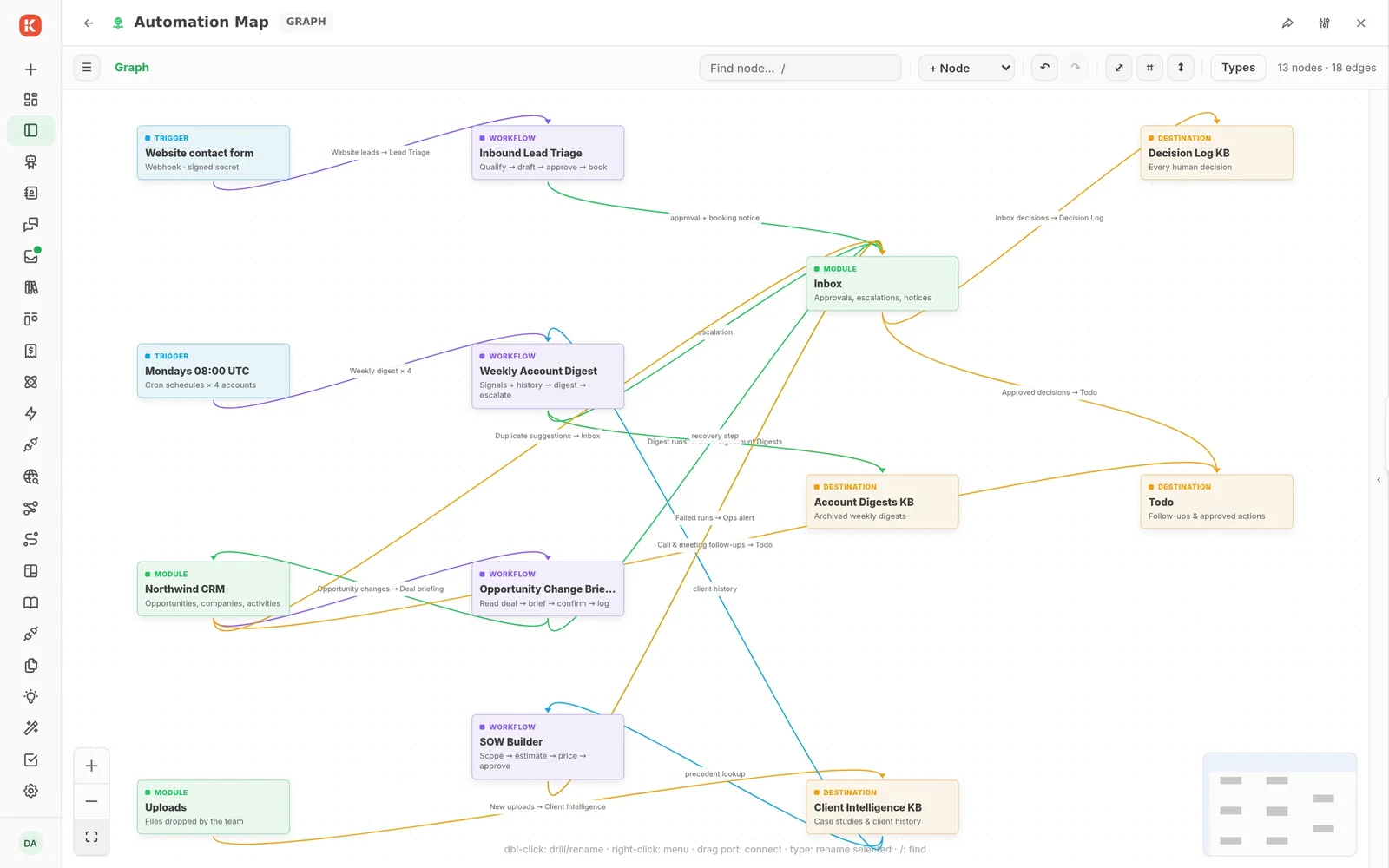Click the minimap overview thumbnail

pyautogui.click(x=1280, y=805)
